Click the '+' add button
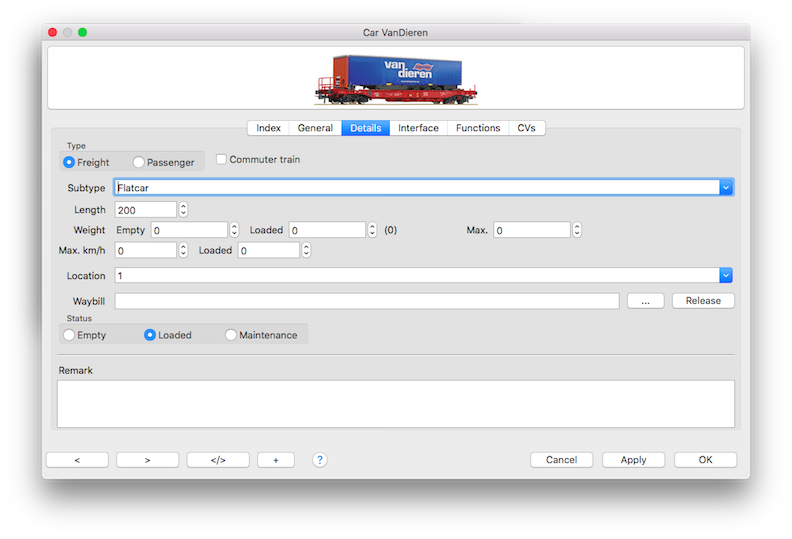 [276, 460]
